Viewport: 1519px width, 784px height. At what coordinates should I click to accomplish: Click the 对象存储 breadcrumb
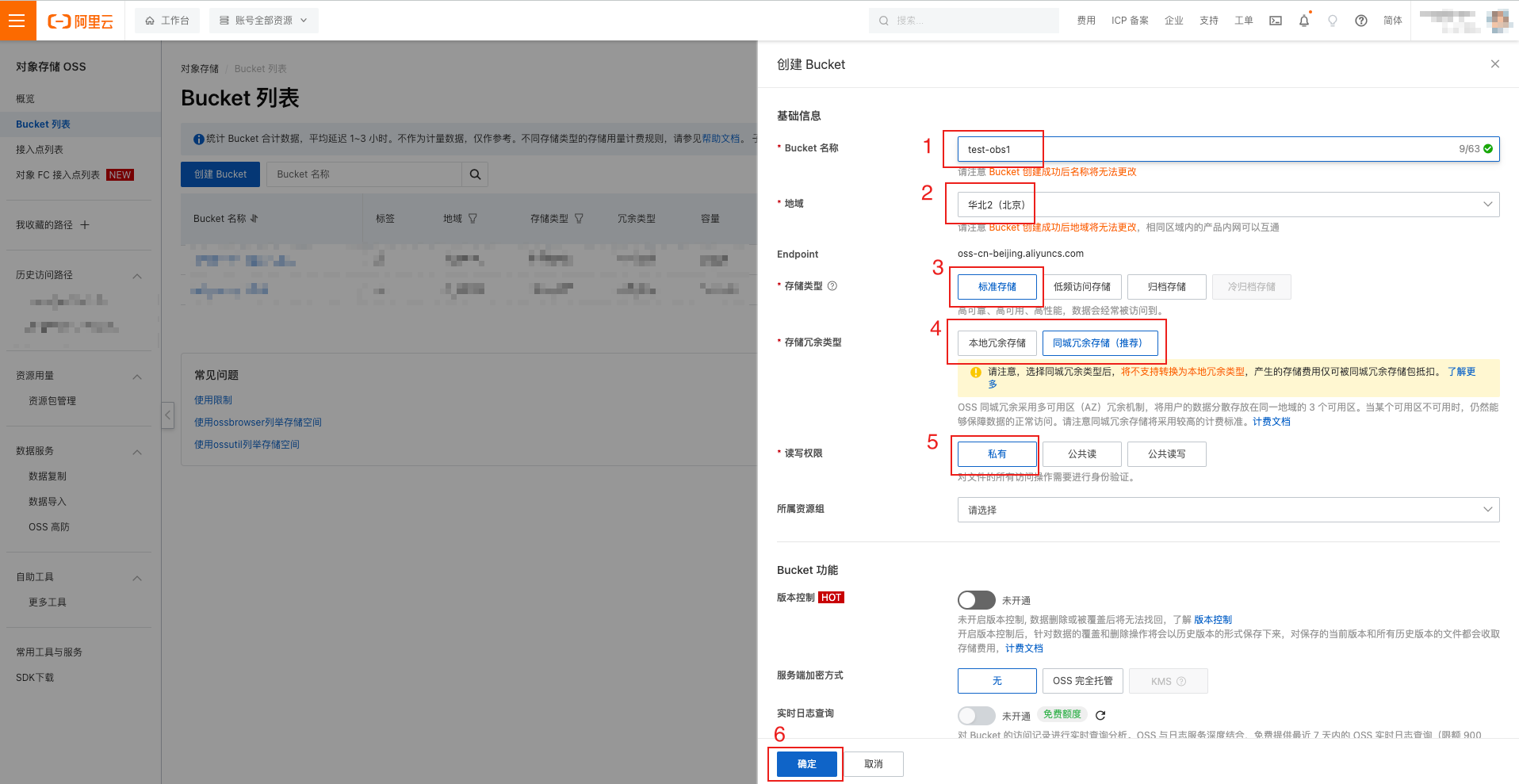[200, 69]
